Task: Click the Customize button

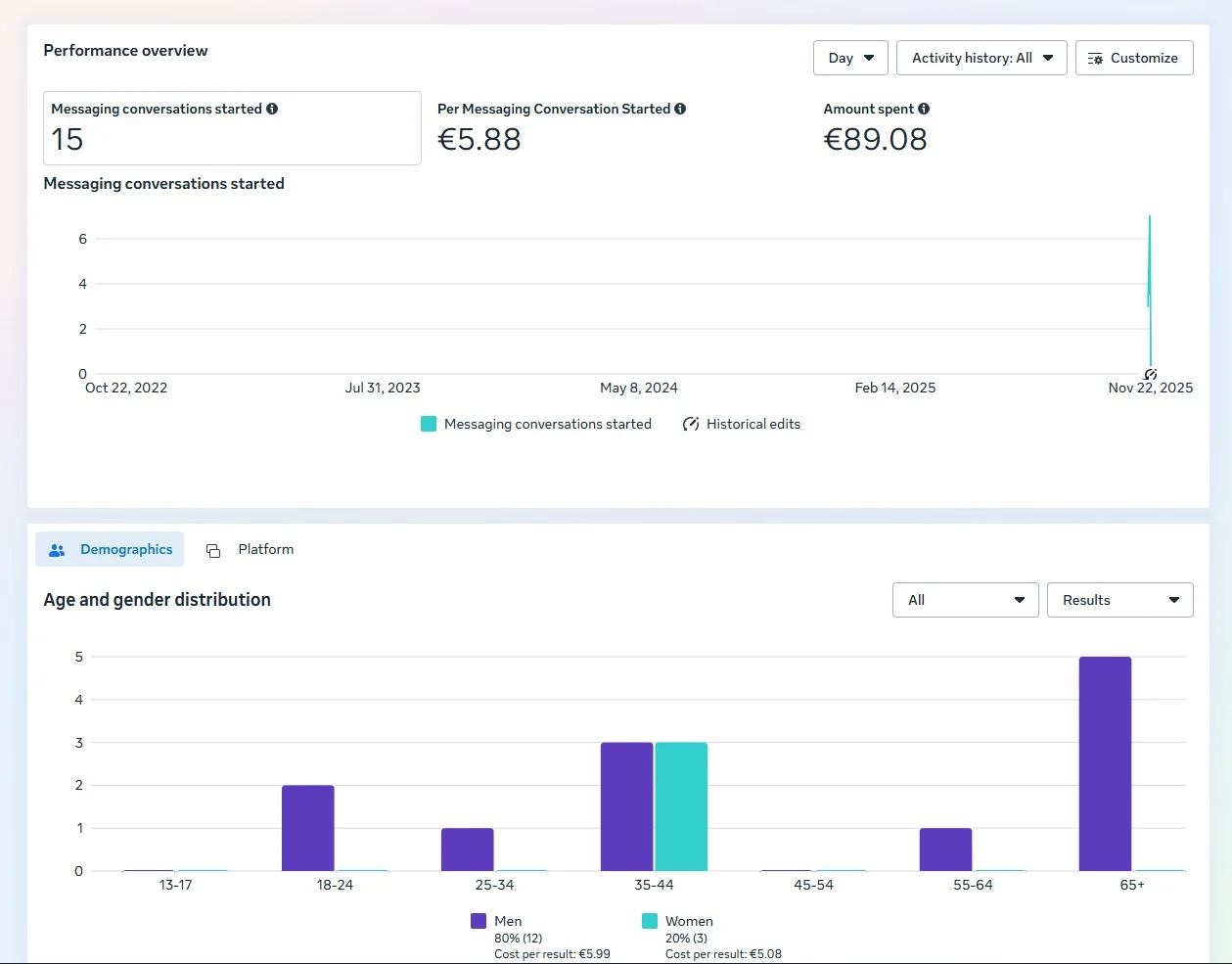Action: pos(1134,58)
